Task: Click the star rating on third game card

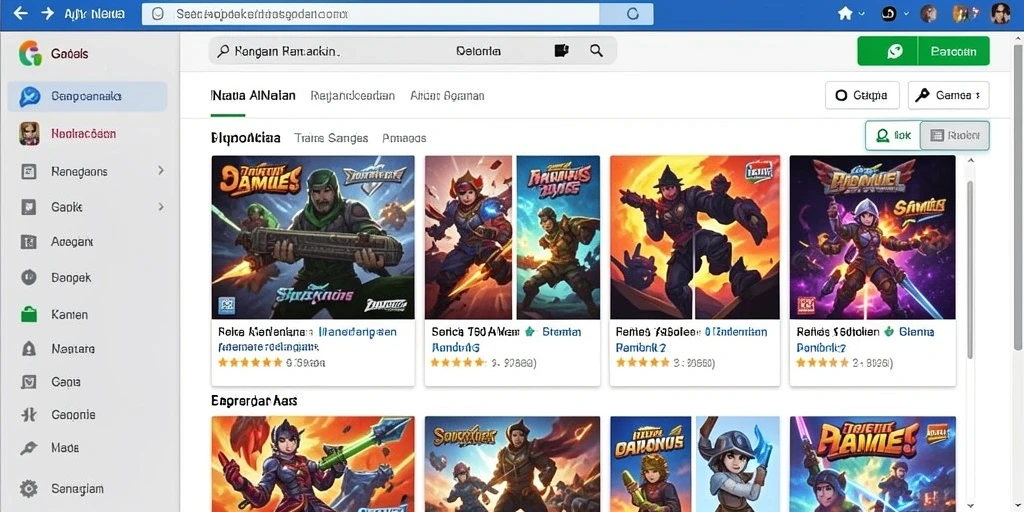Action: [x=645, y=362]
